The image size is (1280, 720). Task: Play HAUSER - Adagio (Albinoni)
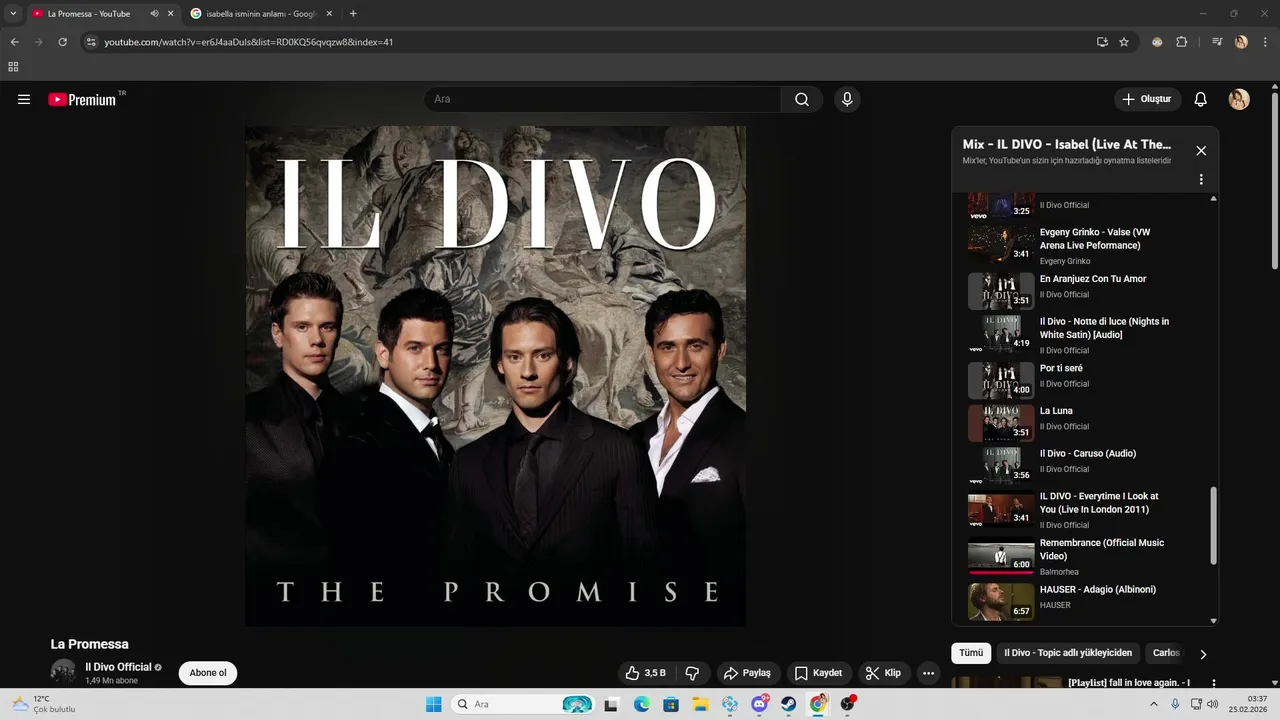click(x=1084, y=600)
